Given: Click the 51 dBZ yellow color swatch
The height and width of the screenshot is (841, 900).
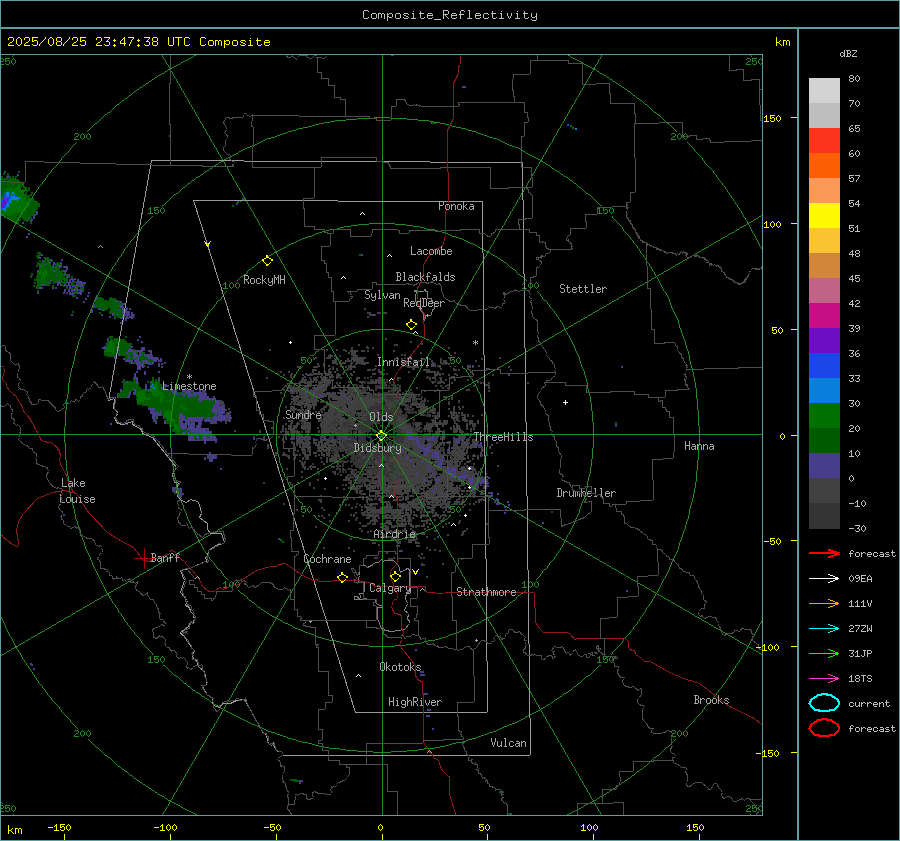Looking at the screenshot, I should (x=824, y=215).
